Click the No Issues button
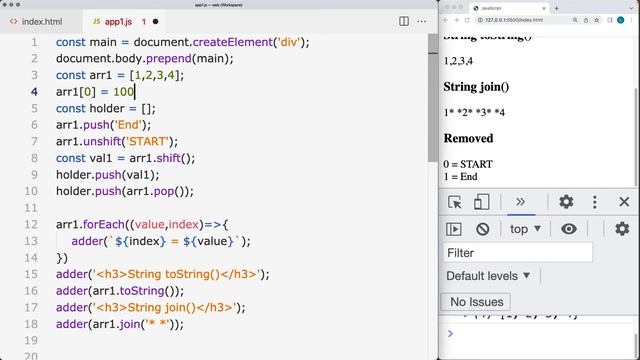640x360 pixels. pos(476,302)
